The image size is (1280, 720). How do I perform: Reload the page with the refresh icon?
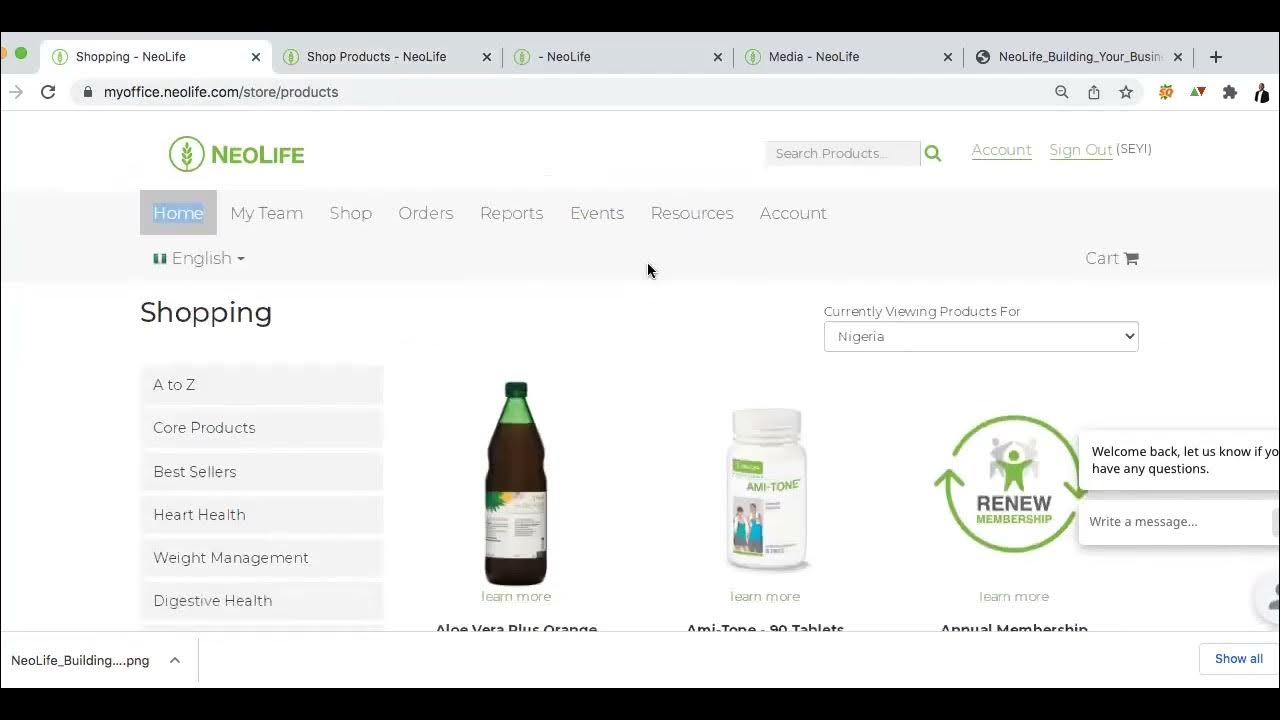tap(48, 92)
